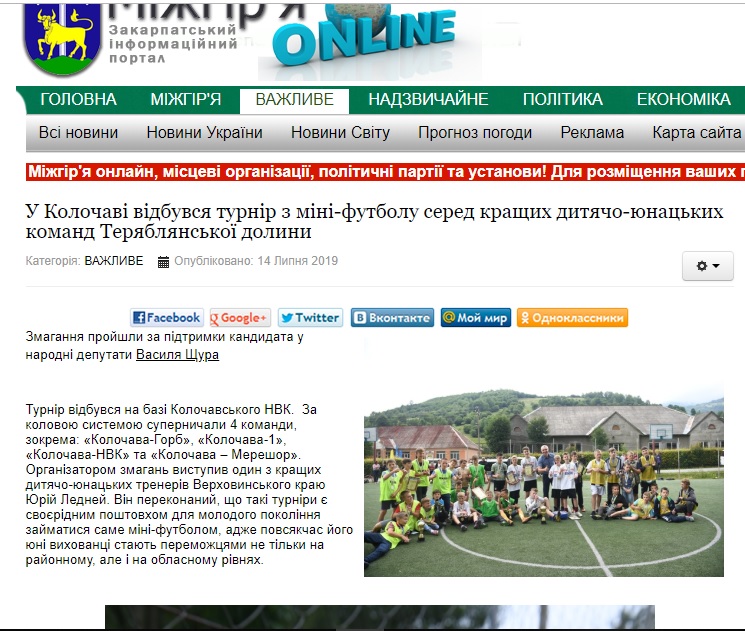Click the Facebook share button
Image resolution: width=745 pixels, height=631 pixels.
coord(167,318)
